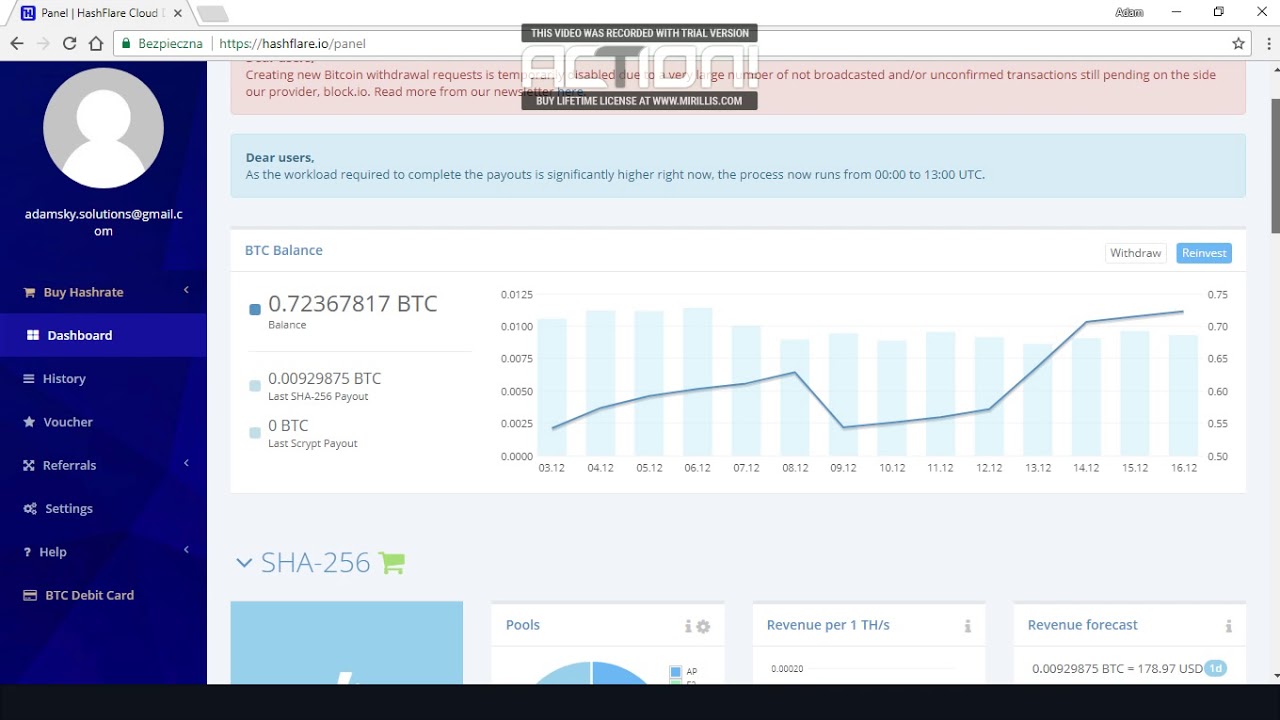Click the Revenue per 1 TH/s info icon
Screen dimensions: 1280x720
(967, 626)
